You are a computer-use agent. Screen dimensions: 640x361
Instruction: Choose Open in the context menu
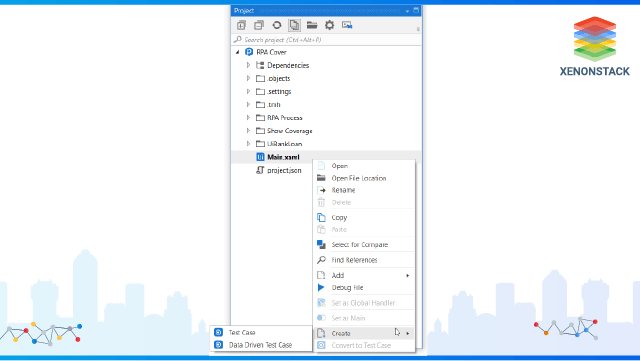click(340, 166)
